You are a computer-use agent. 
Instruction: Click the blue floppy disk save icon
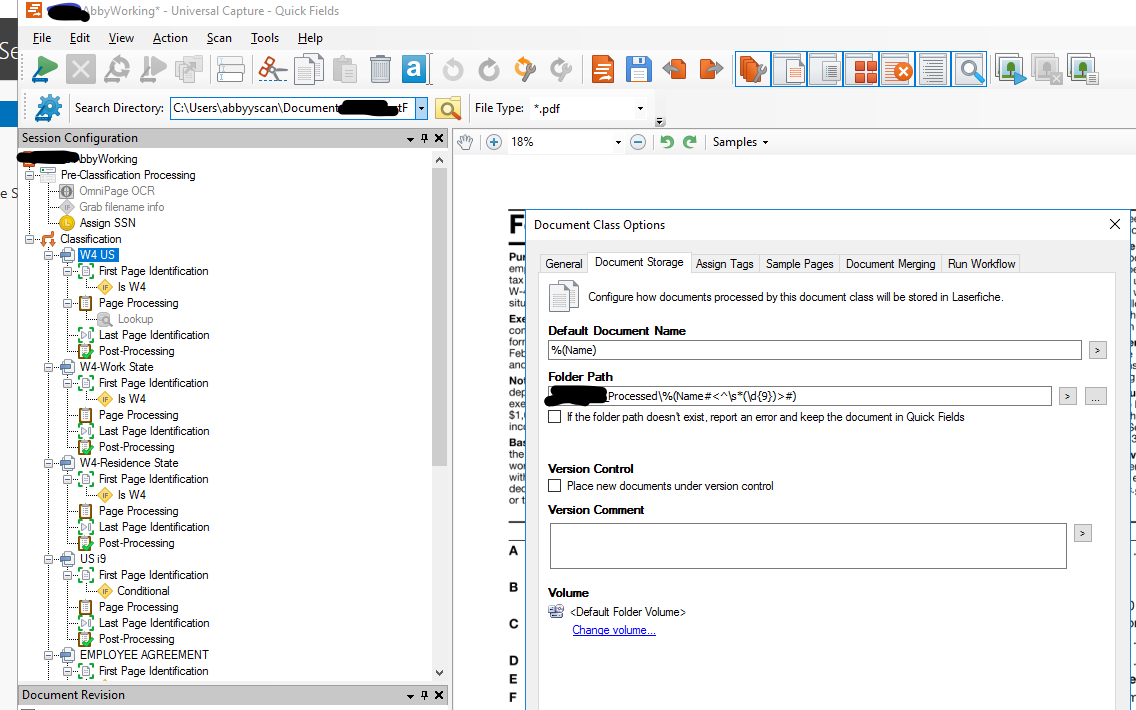(x=638, y=70)
